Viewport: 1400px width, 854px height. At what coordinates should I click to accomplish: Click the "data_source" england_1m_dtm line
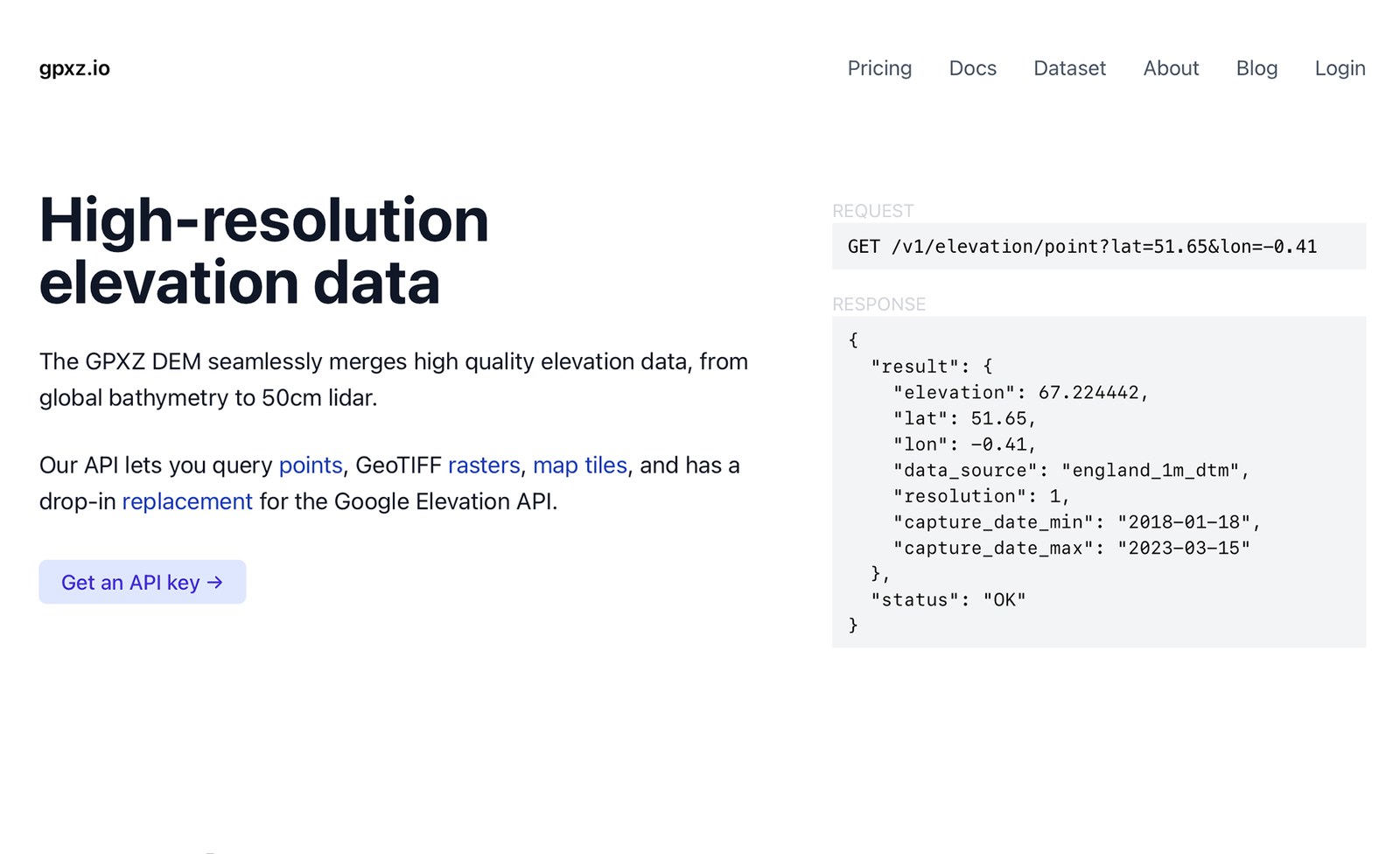coord(1071,470)
